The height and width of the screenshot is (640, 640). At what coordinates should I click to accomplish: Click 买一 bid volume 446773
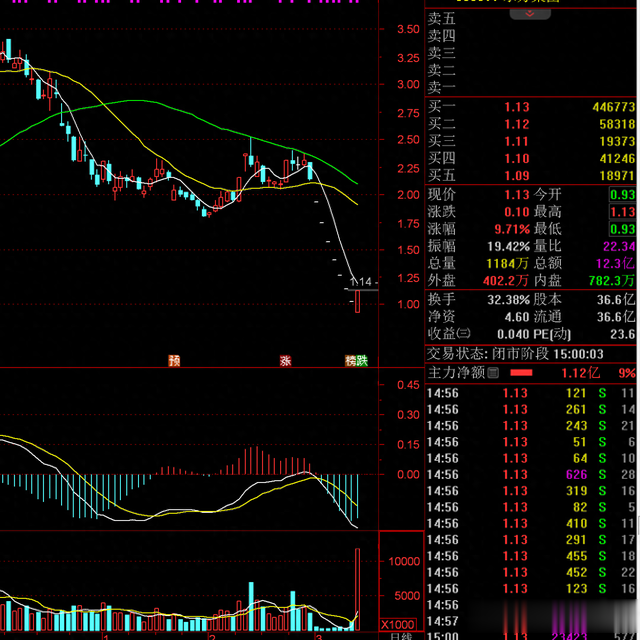(613, 107)
